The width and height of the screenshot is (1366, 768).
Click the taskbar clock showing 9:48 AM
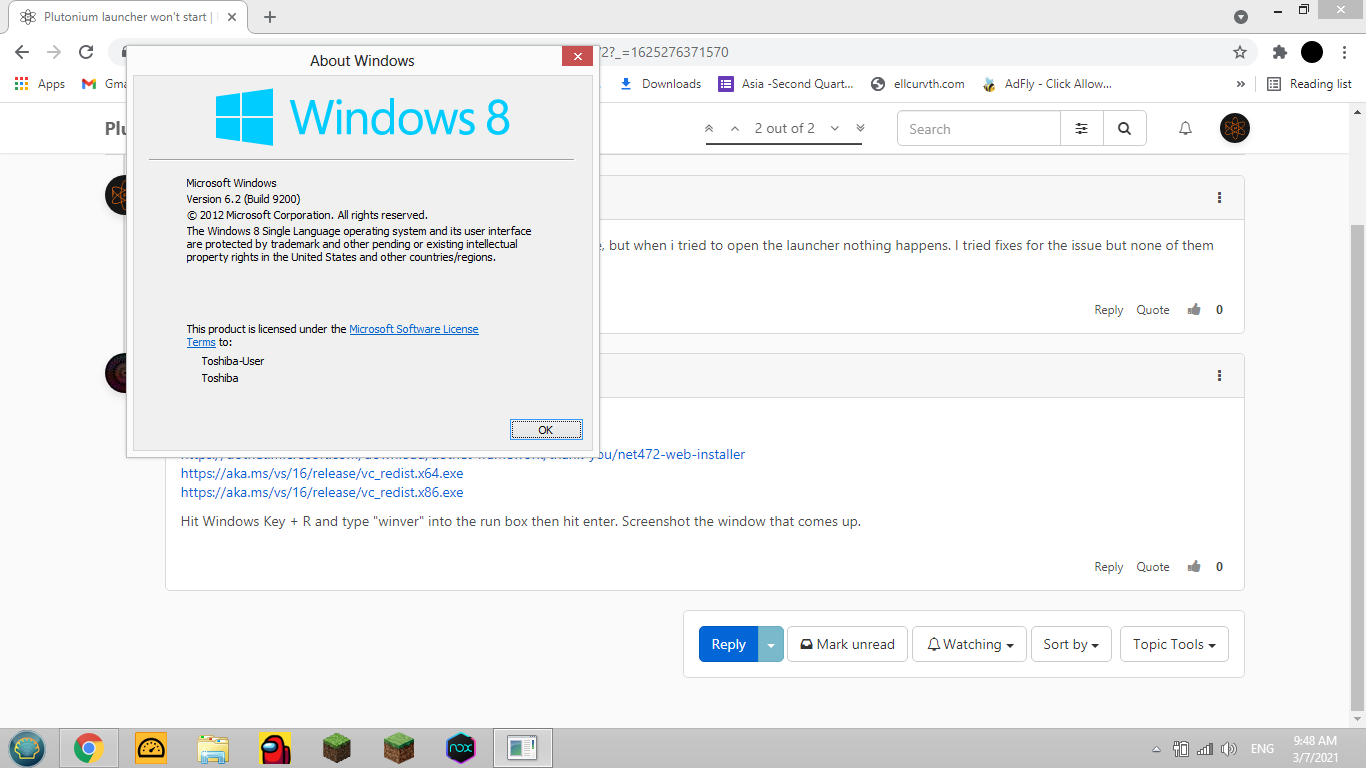point(1315,749)
